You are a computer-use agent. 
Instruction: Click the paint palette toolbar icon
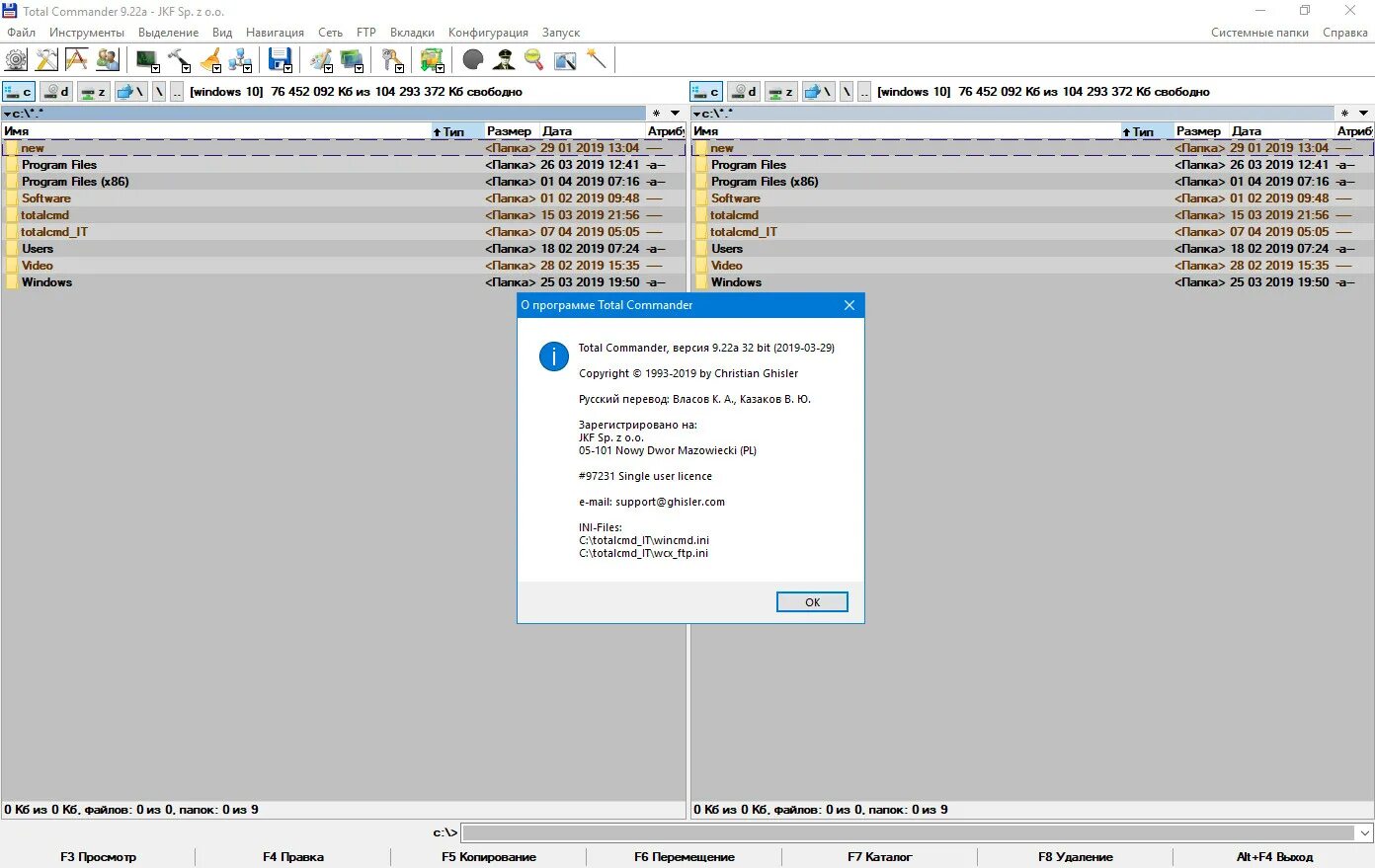[319, 60]
